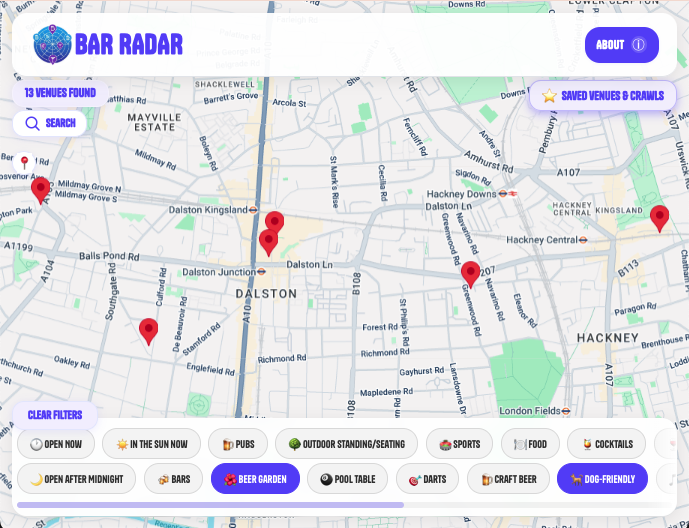
Task: Click the Mayville Estate label
Action: [154, 122]
